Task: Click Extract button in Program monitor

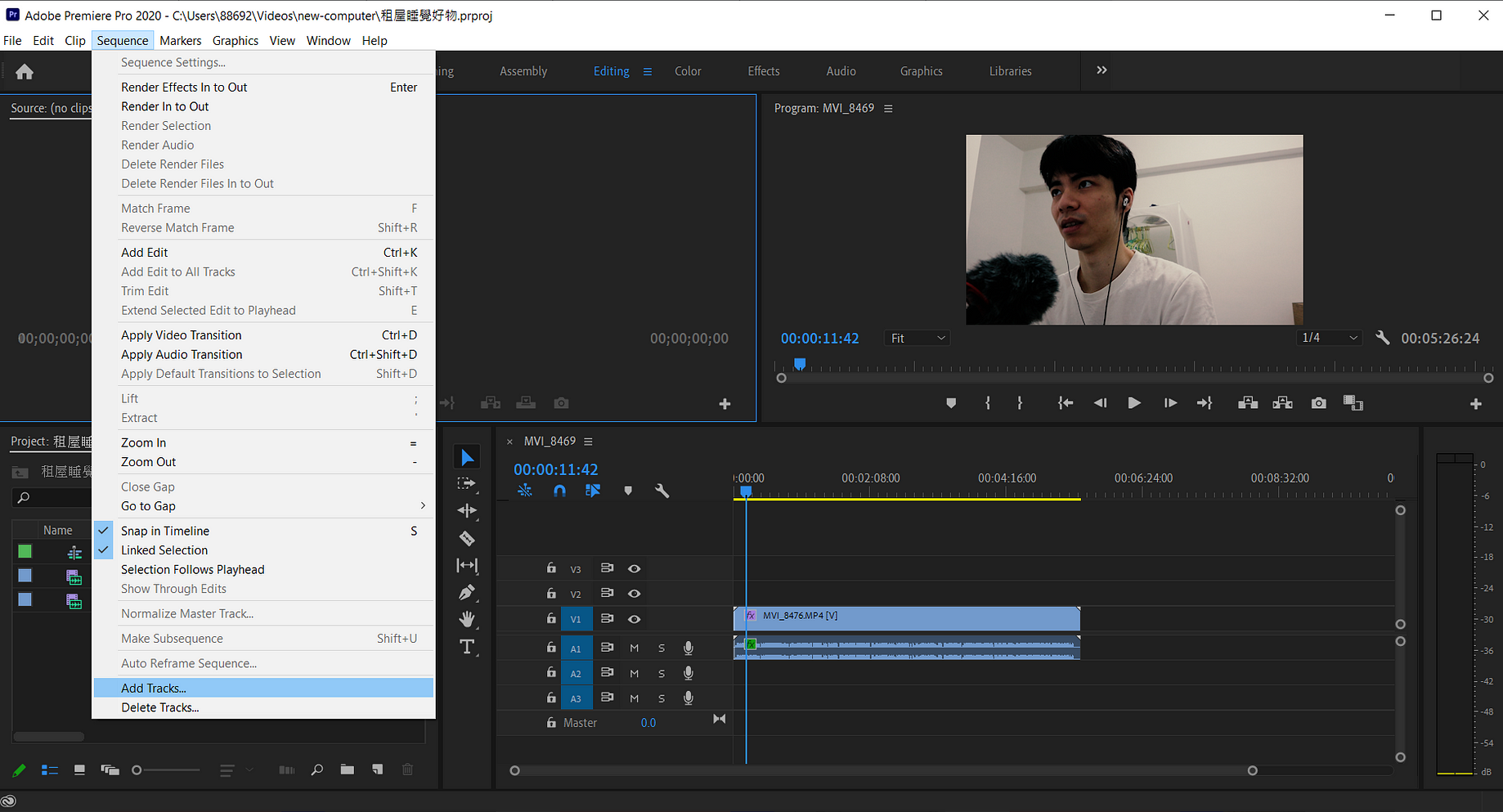Action: pos(1283,403)
